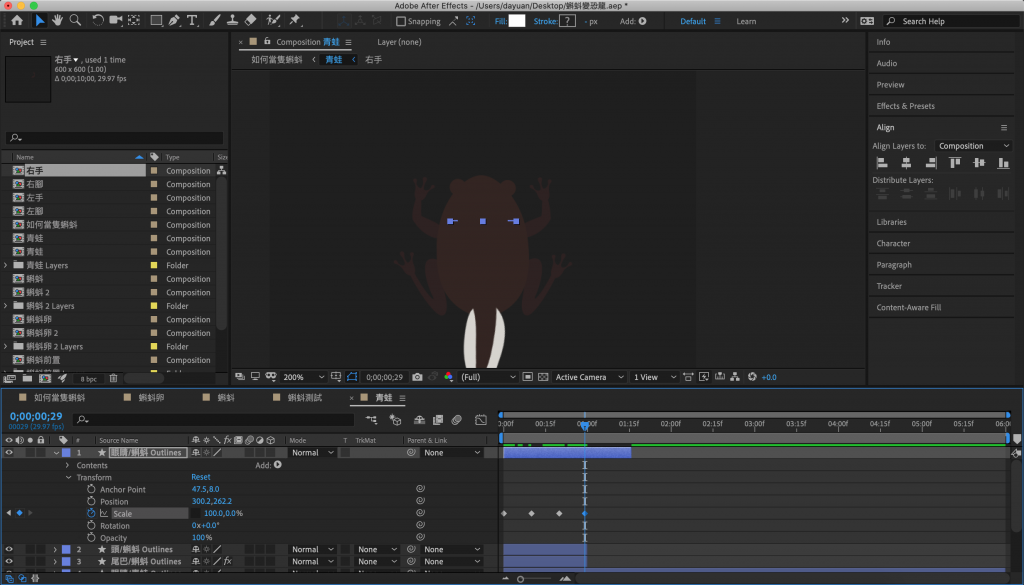
Task: Open the (Full) resolution dropdown
Action: click(x=487, y=377)
